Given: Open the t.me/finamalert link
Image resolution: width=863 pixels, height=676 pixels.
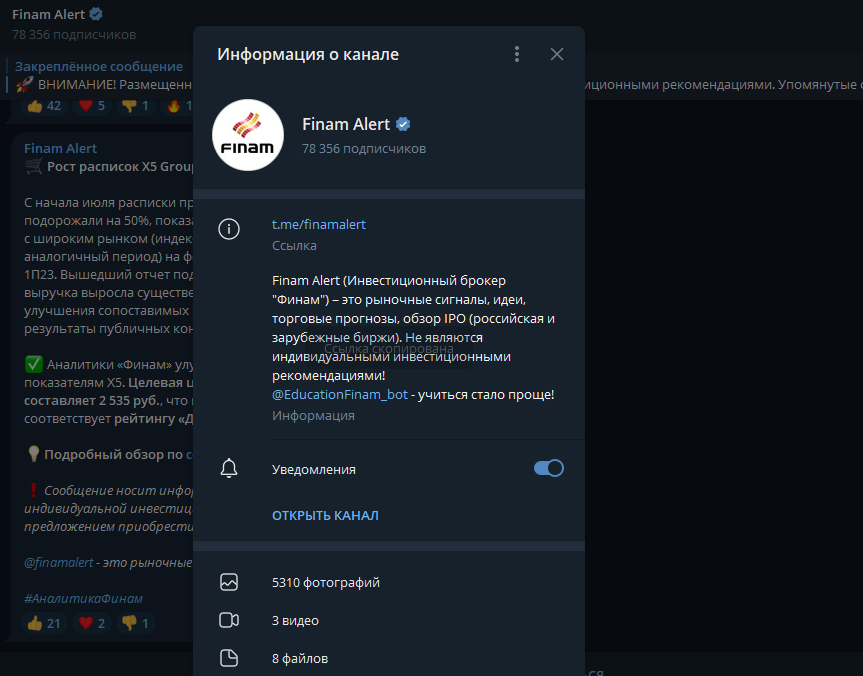Looking at the screenshot, I should click(318, 224).
